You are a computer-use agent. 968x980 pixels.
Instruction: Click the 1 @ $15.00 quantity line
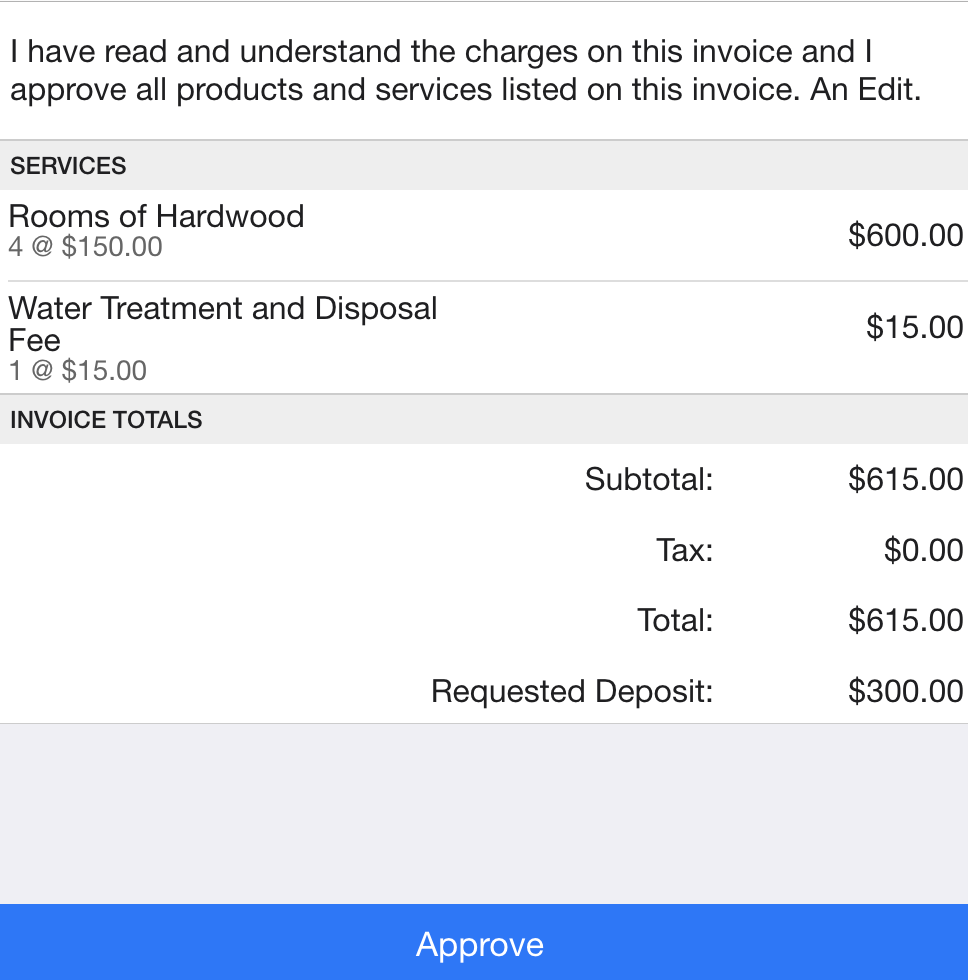pyautogui.click(x=77, y=371)
